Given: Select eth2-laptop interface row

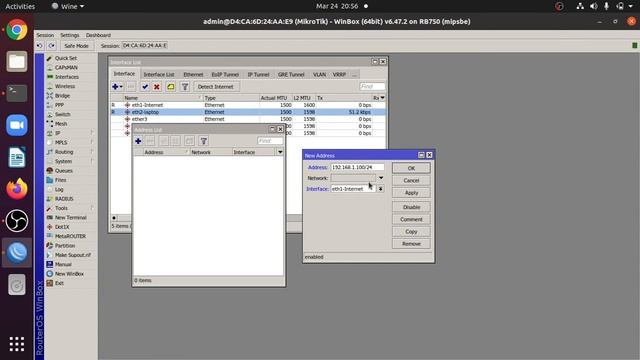Looking at the screenshot, I should (x=248, y=112).
